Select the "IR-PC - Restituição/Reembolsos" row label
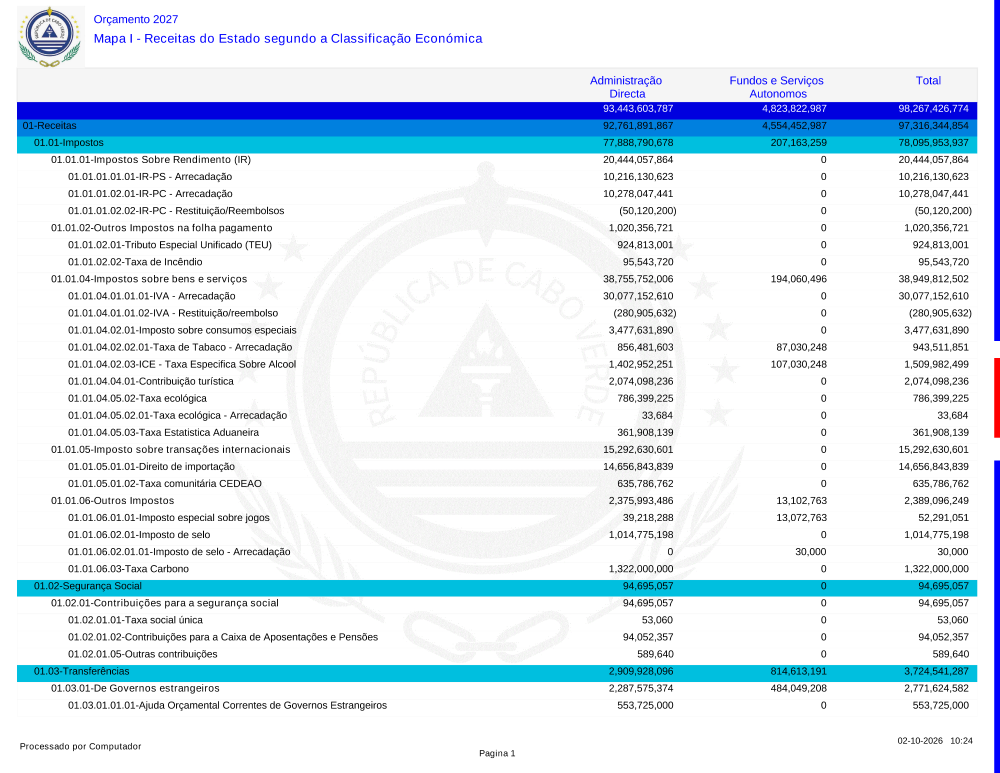Viewport: 1000px width, 773px height. (176, 211)
